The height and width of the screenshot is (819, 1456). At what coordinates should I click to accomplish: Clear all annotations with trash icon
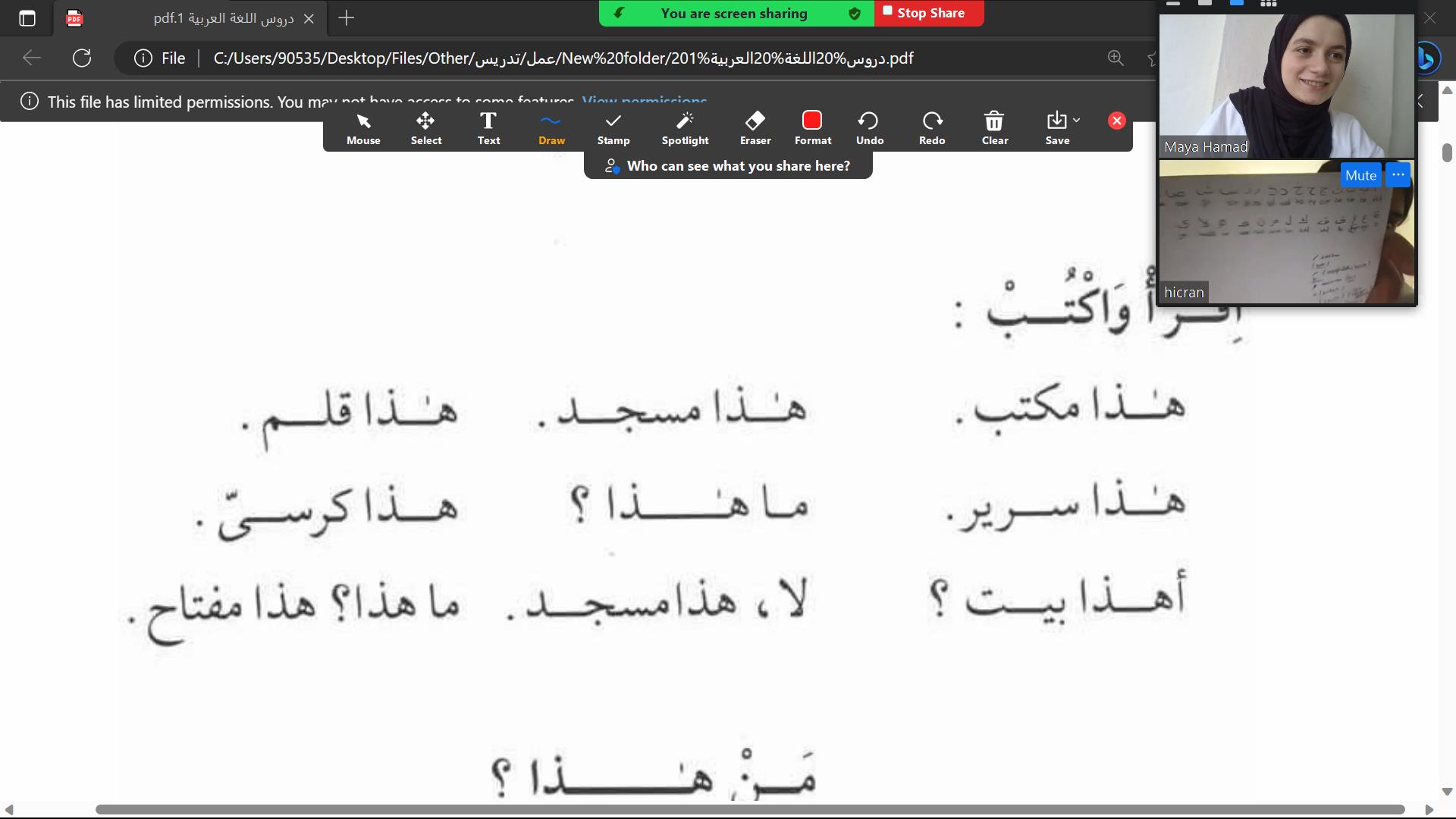[x=994, y=128]
